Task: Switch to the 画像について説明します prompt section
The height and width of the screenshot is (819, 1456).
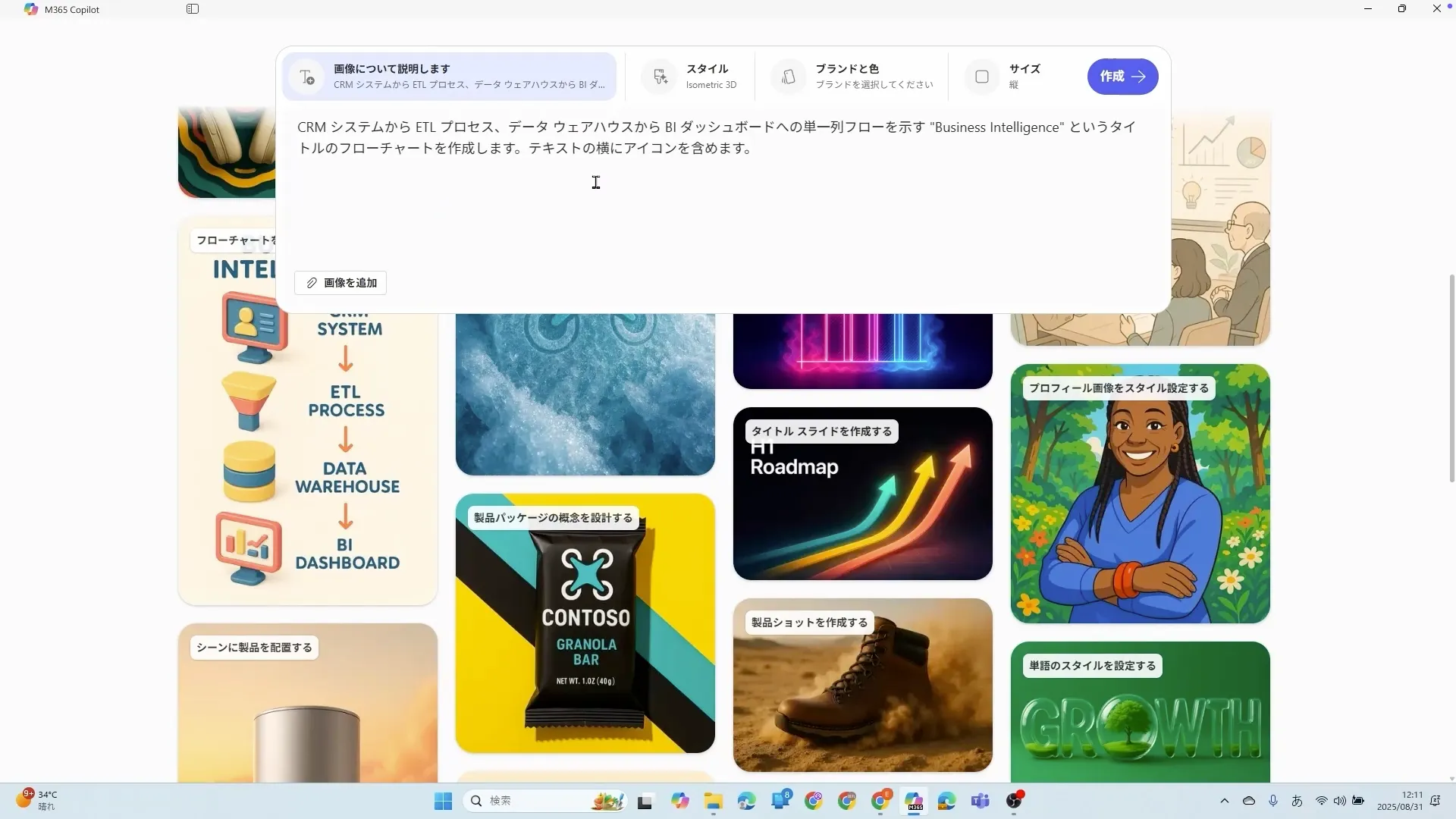Action: (x=448, y=76)
